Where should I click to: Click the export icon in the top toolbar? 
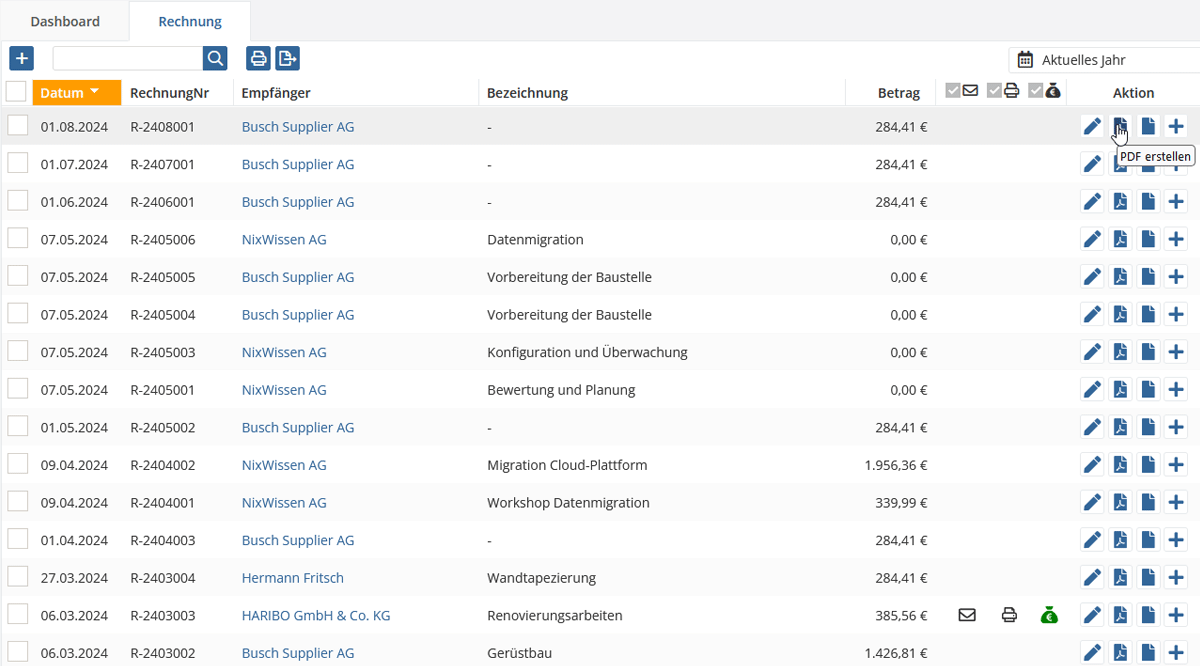tap(288, 58)
